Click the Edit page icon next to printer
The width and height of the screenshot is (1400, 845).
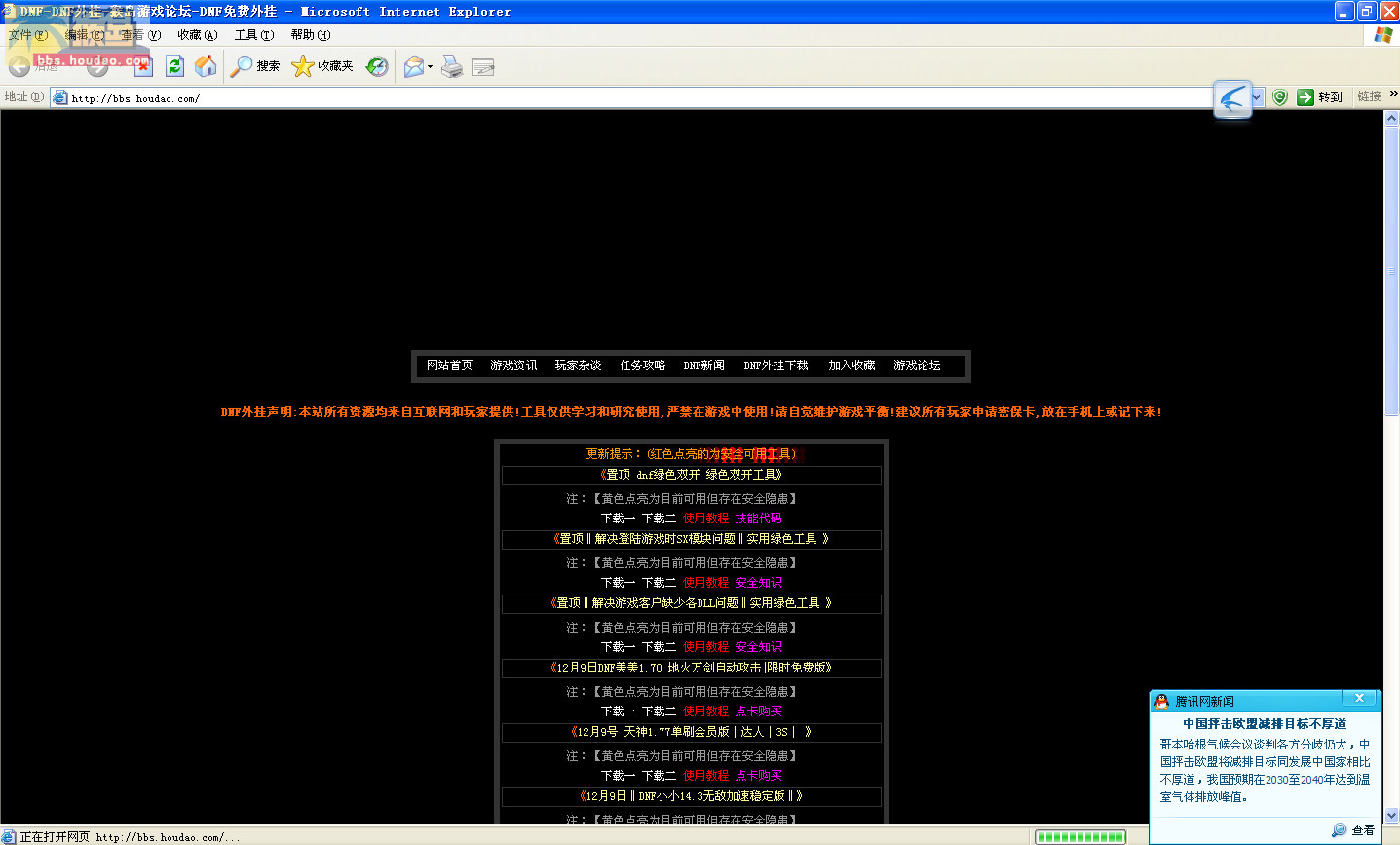(x=483, y=66)
